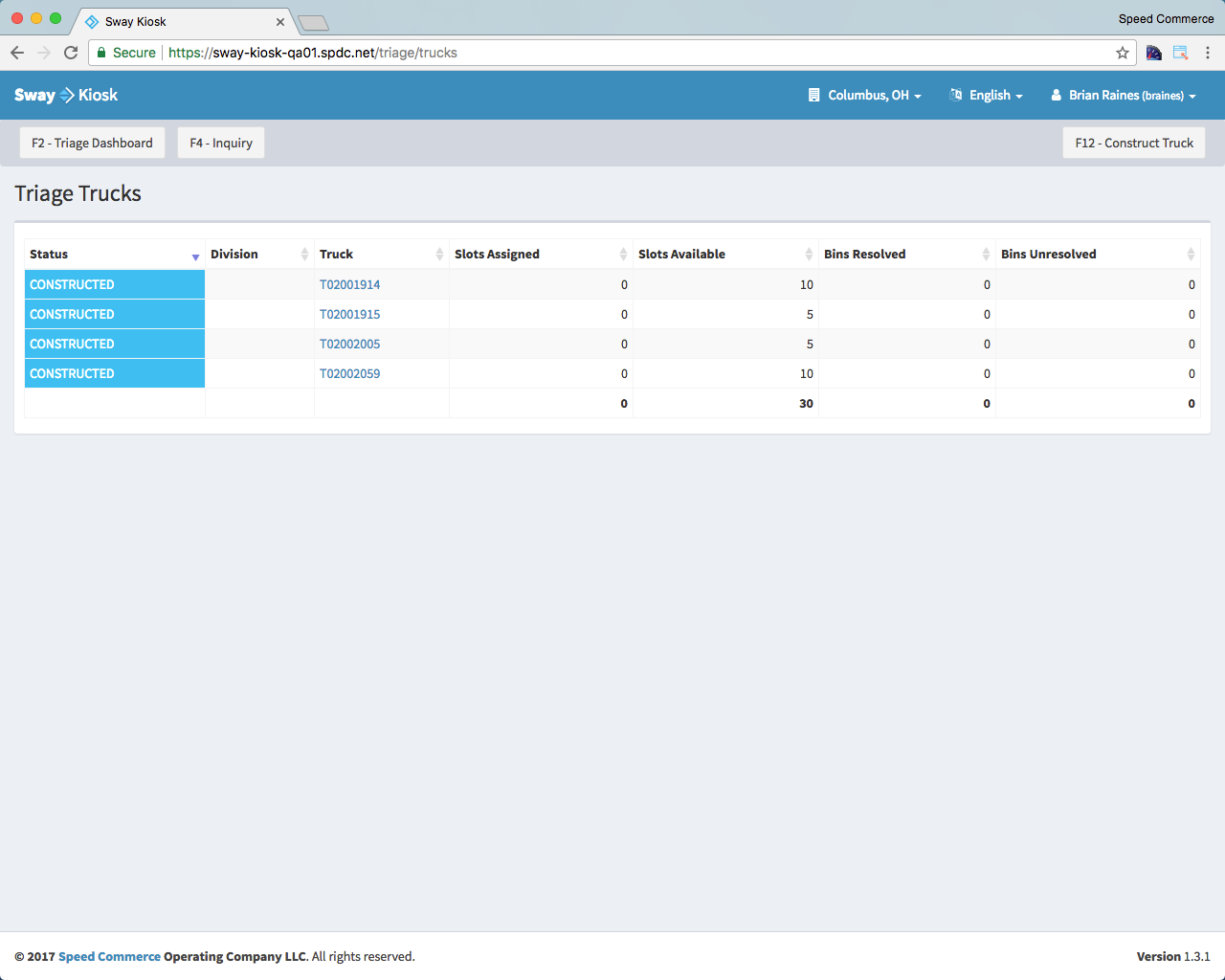Click total Slots Available value 30
This screenshot has width=1225, height=980.
pyautogui.click(x=807, y=403)
